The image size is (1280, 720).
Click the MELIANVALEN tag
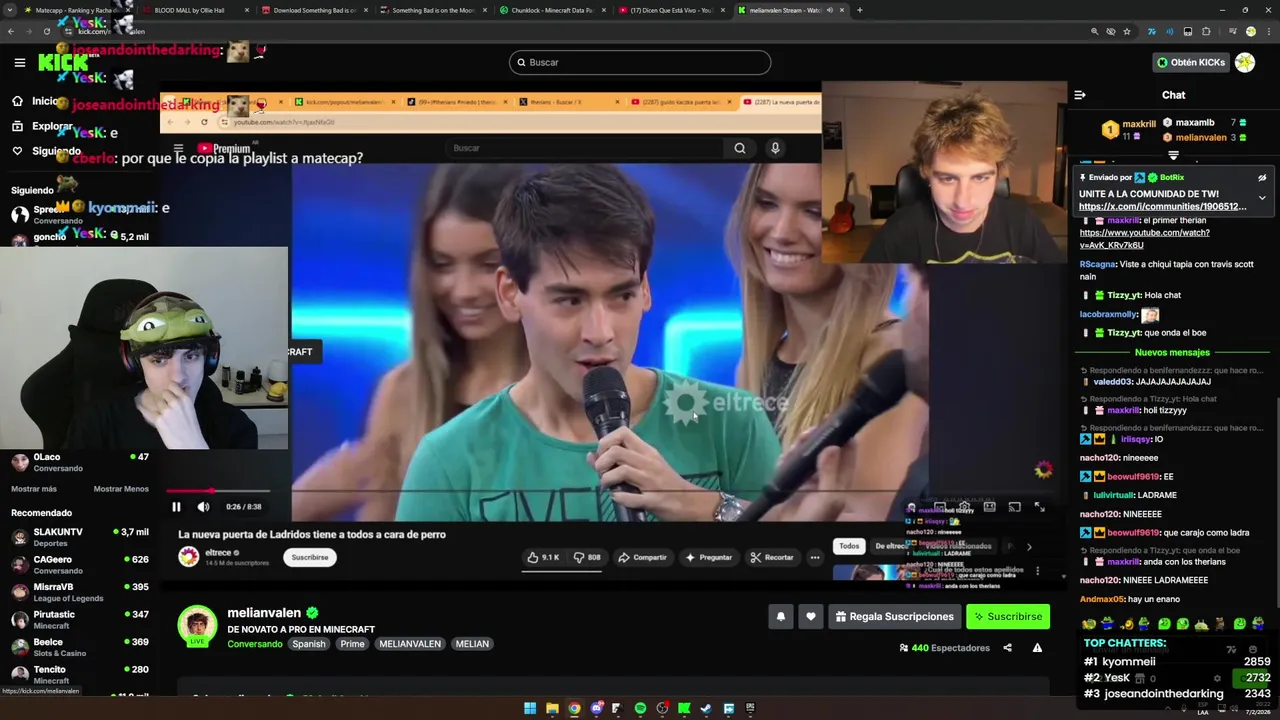click(x=410, y=644)
